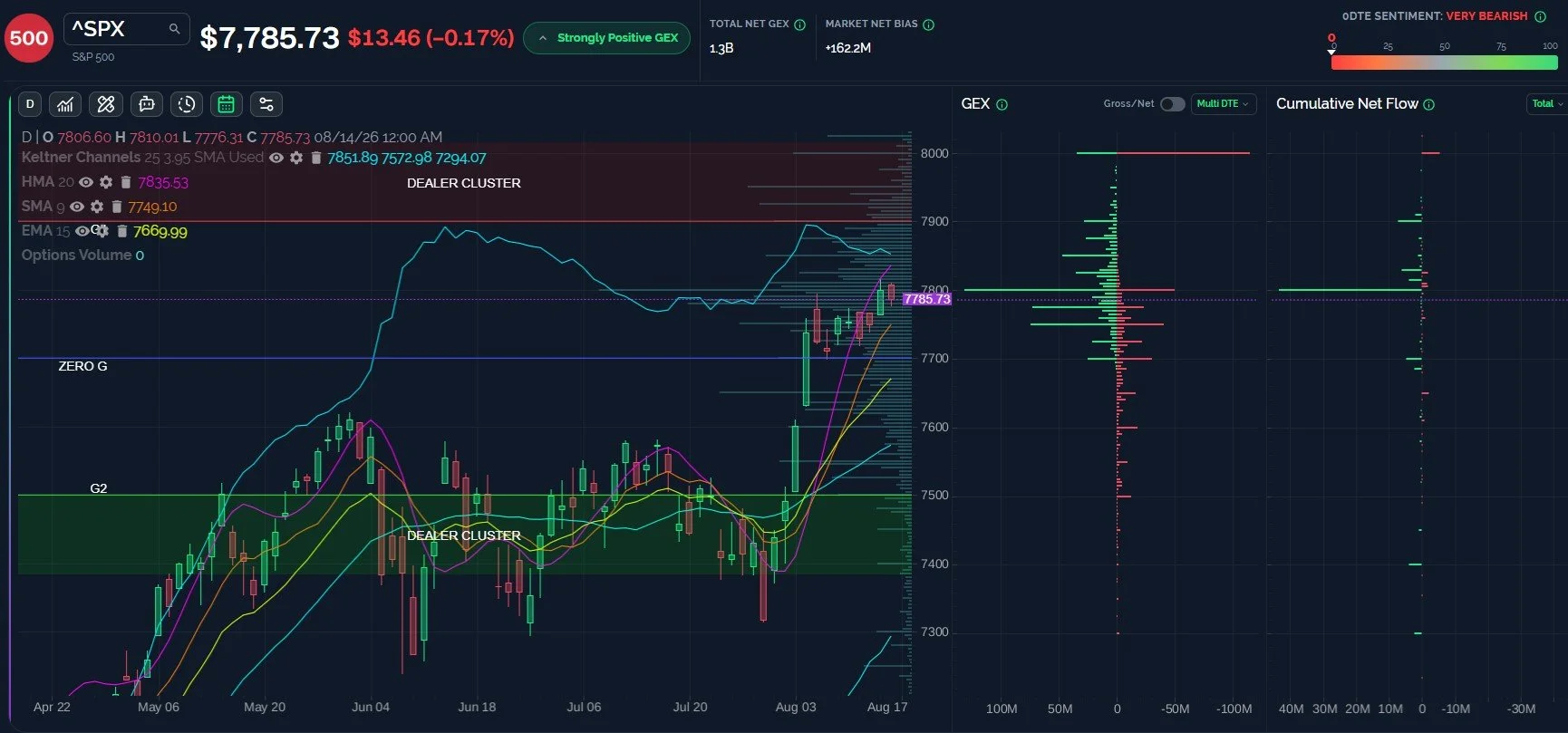This screenshot has width=1568, height=733.
Task: Show info for 0DTE Sentiment
Action: (x=1540, y=16)
